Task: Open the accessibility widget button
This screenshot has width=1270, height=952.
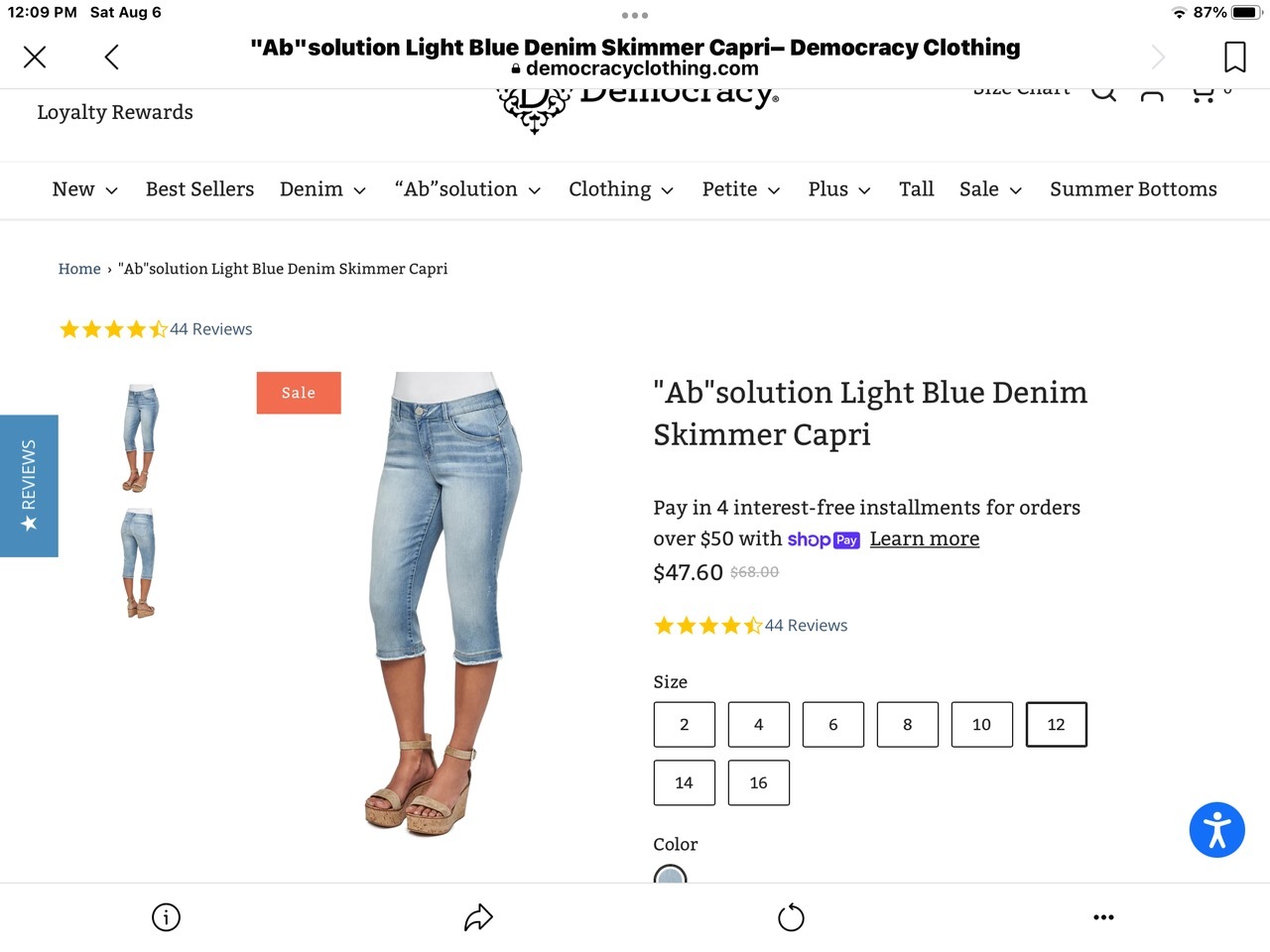Action: [x=1216, y=830]
